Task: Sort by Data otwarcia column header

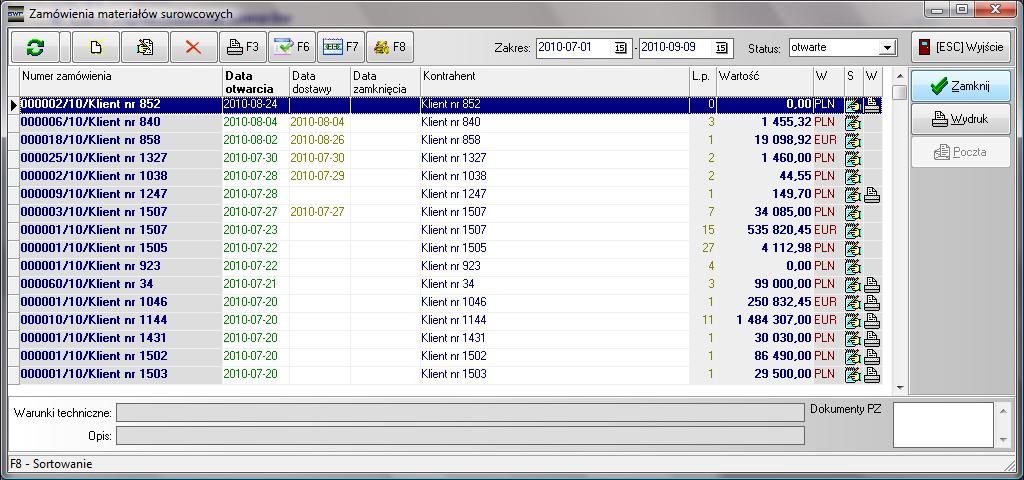Action: [256, 82]
